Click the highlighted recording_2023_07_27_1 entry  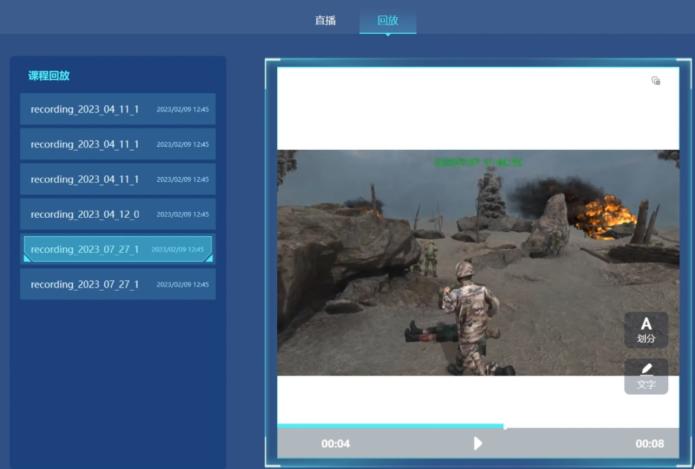click(x=117, y=249)
